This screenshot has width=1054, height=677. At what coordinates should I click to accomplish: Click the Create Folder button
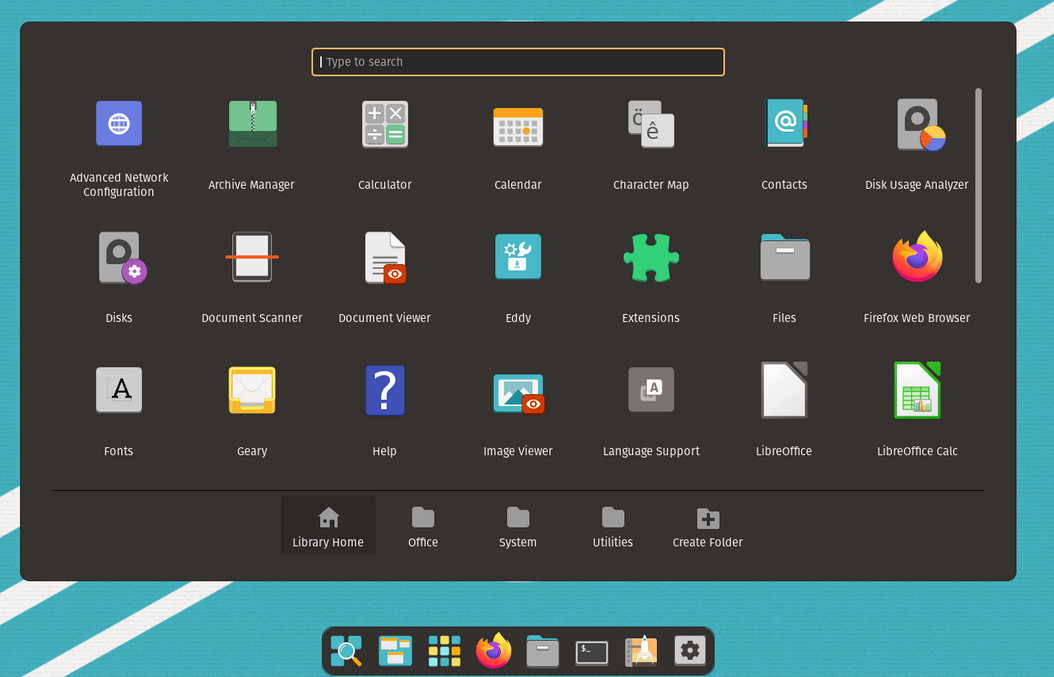[x=707, y=525]
